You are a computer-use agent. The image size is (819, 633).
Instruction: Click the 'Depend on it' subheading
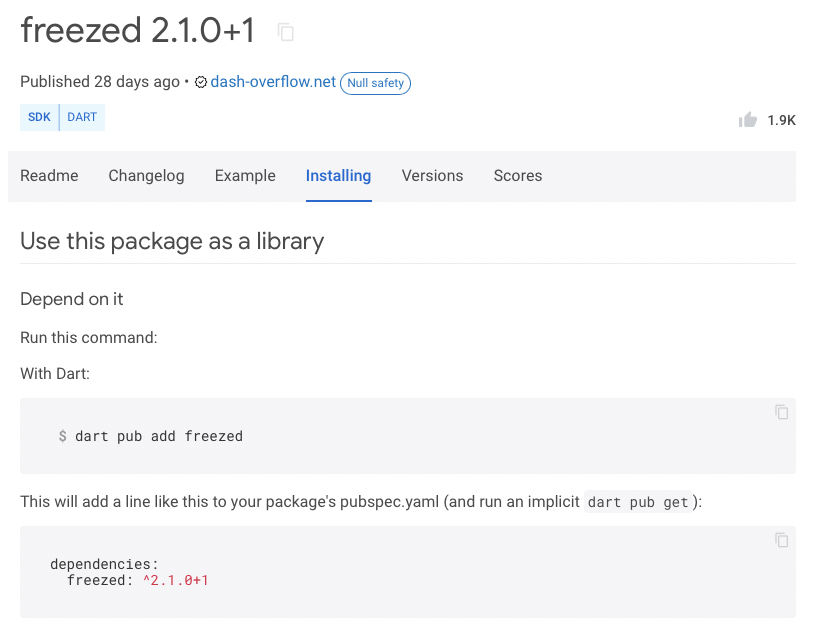72,299
